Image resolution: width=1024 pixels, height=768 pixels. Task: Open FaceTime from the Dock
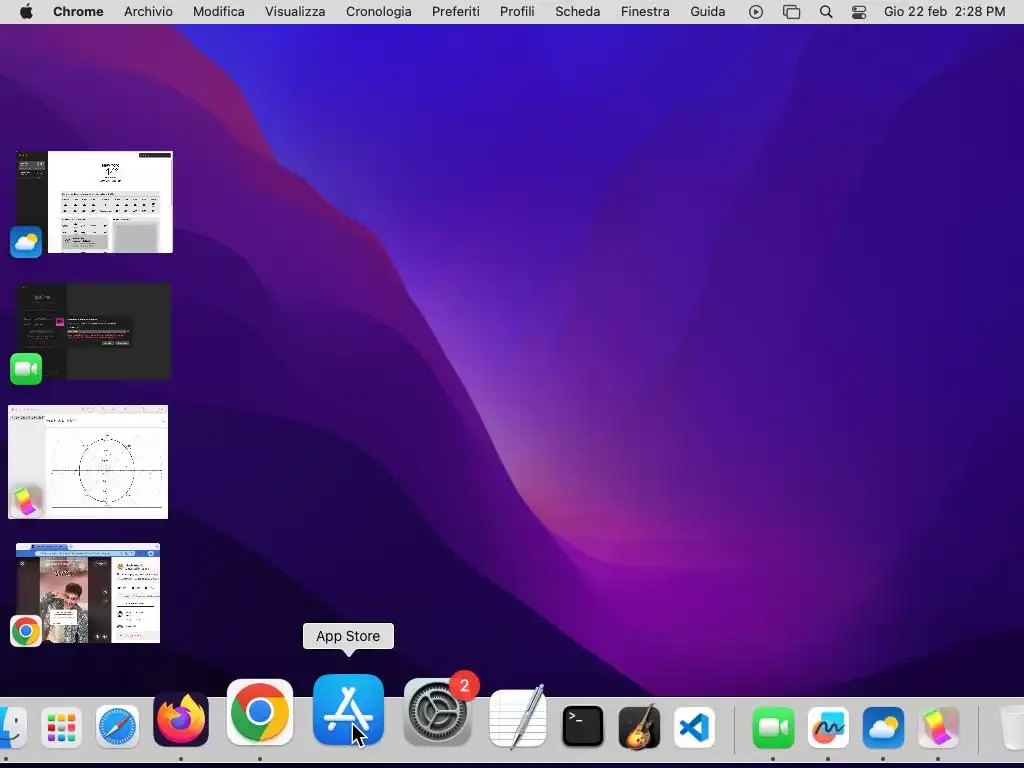[x=773, y=727]
